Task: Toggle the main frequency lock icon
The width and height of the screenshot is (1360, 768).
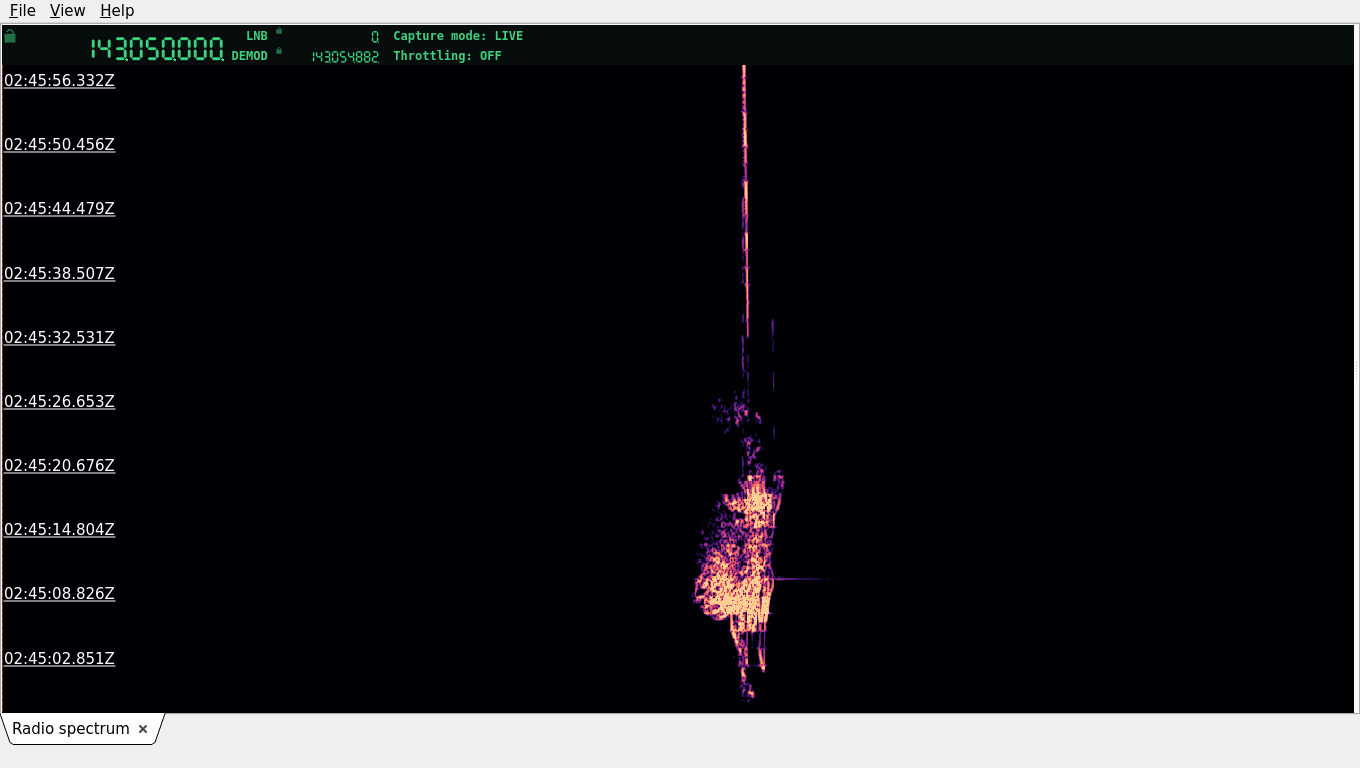Action: pos(10,36)
